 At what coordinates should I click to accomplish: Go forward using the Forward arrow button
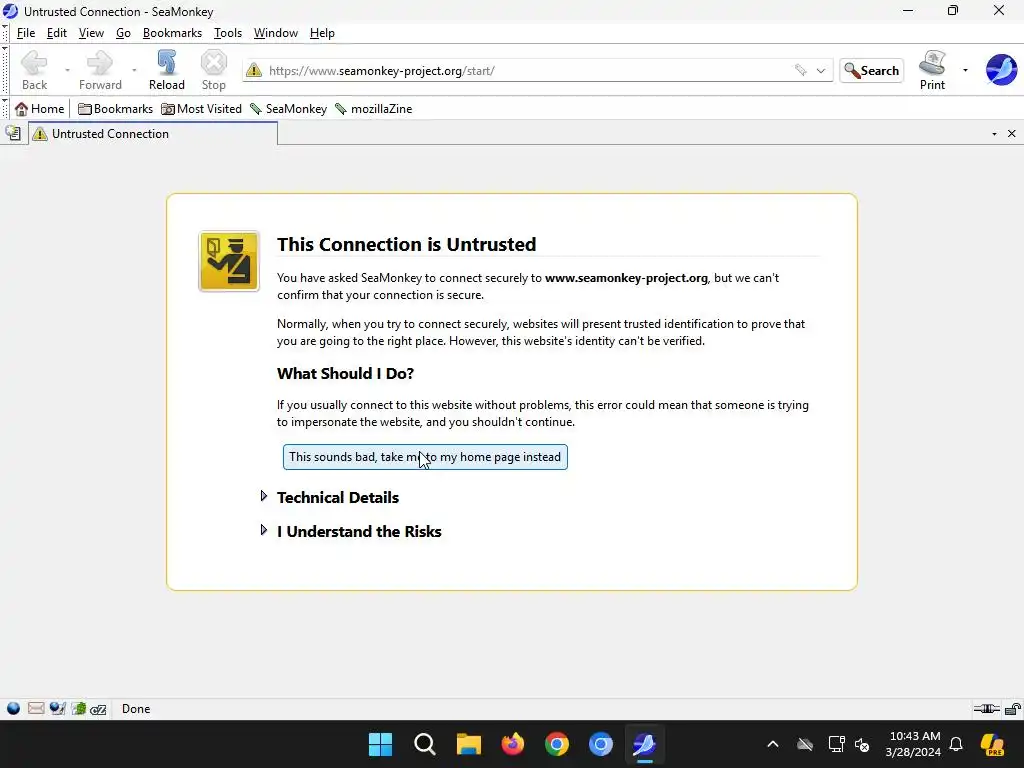[100, 70]
